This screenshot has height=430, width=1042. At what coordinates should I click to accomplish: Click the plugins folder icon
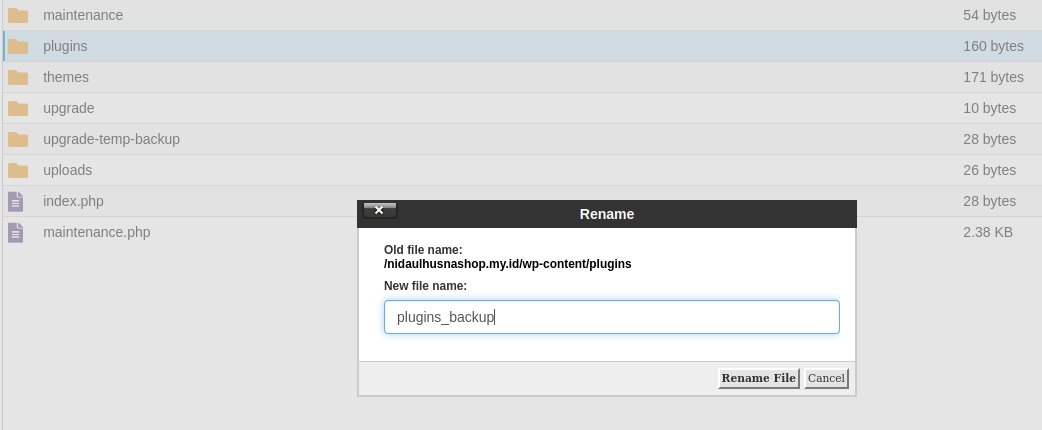(x=18, y=46)
